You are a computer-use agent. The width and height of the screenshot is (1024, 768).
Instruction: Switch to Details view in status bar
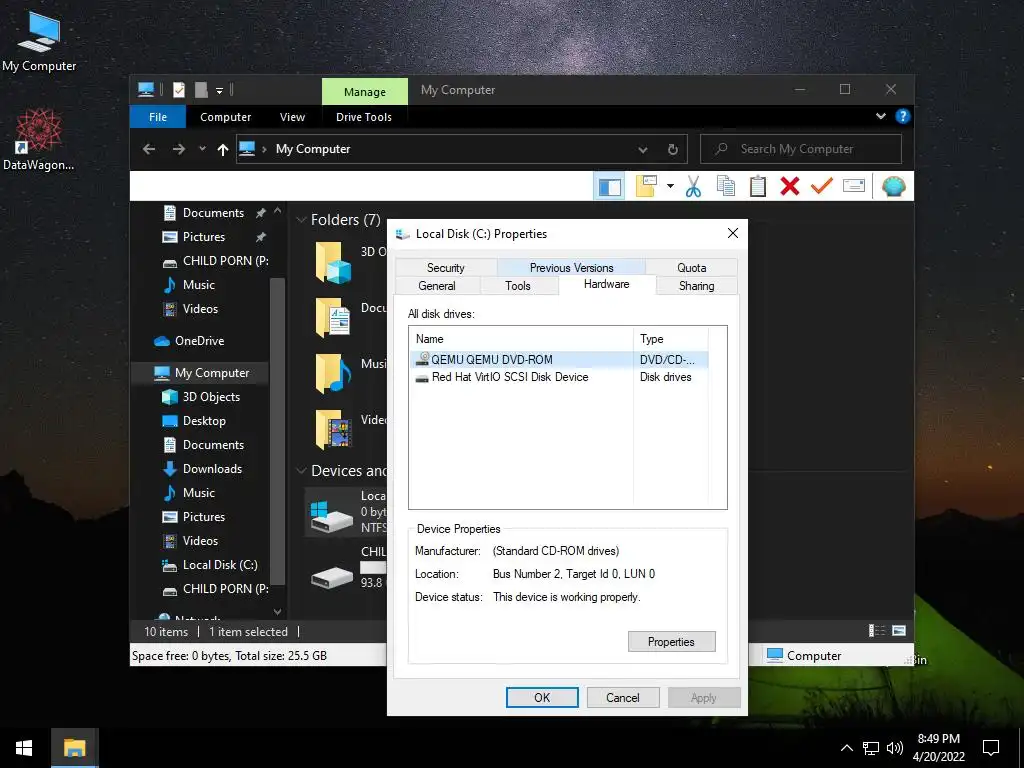click(x=876, y=630)
